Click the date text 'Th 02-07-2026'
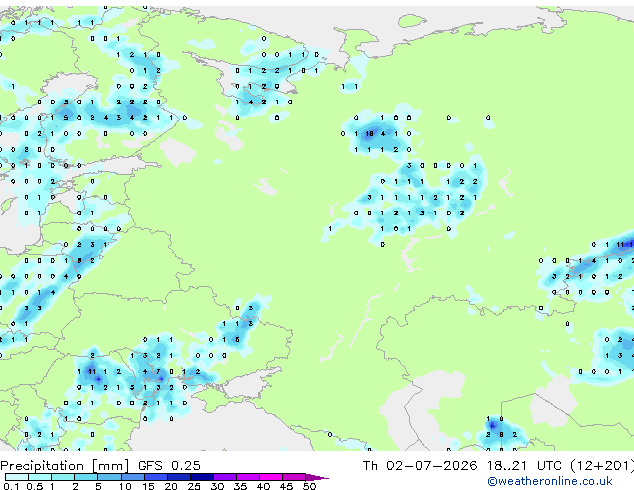This screenshot has width=634, height=490. coord(420,466)
